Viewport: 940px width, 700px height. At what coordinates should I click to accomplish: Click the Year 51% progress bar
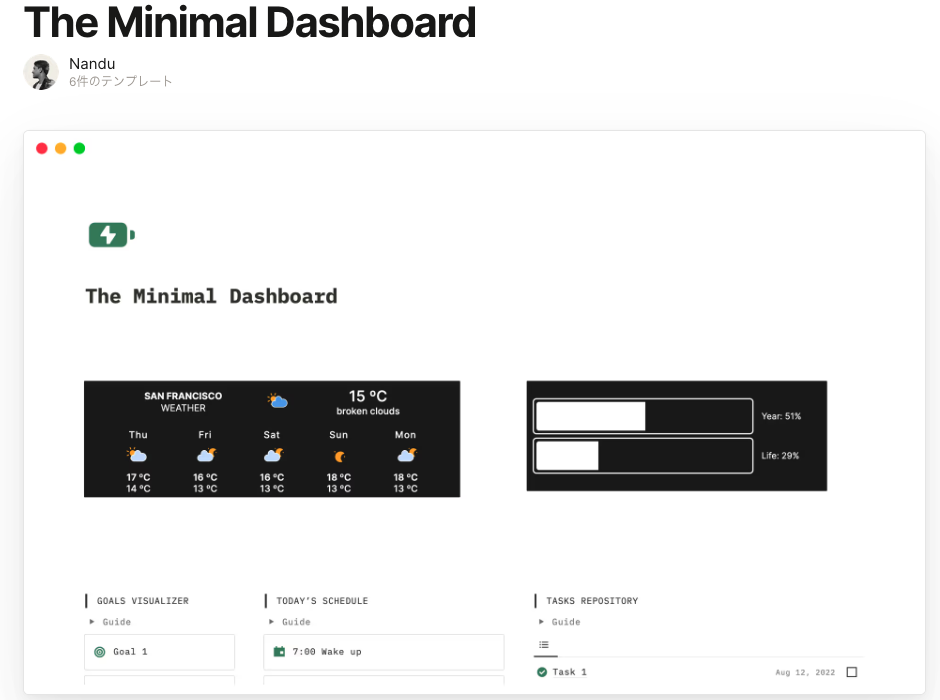[643, 416]
